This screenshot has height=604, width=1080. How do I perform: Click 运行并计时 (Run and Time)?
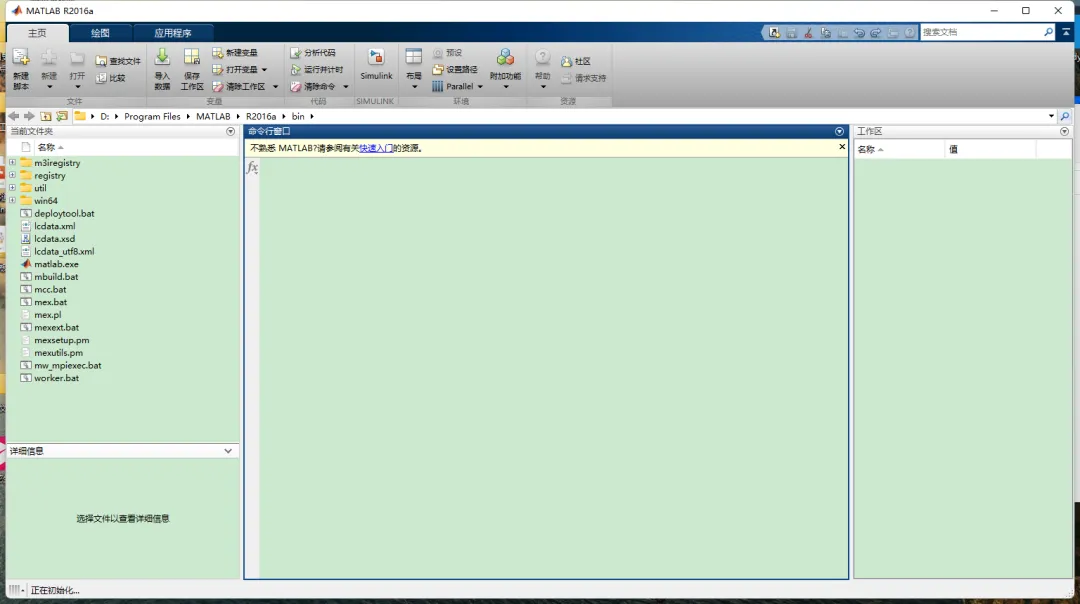point(317,70)
